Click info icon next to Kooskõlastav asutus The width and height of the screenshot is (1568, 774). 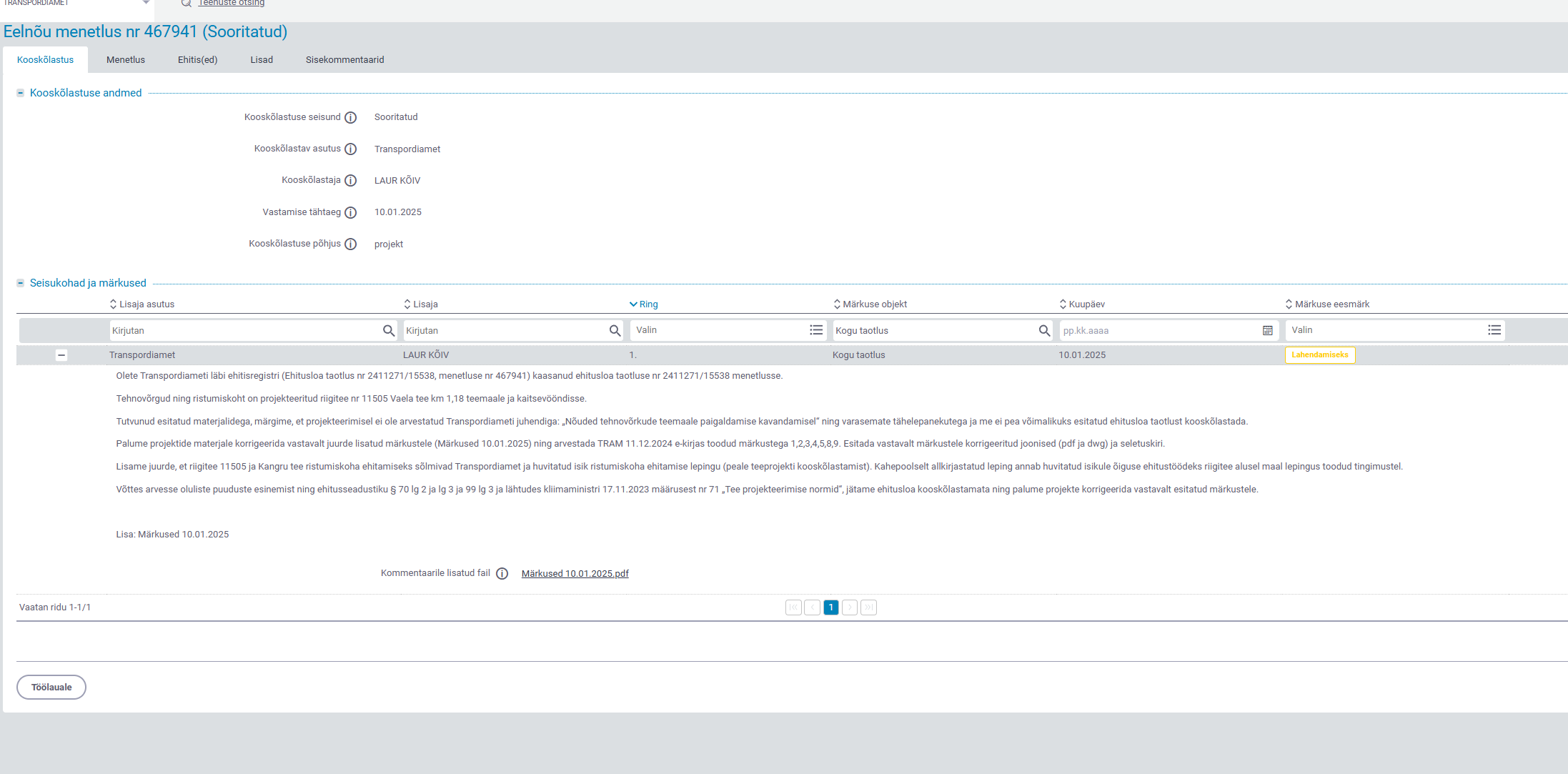pyautogui.click(x=350, y=149)
